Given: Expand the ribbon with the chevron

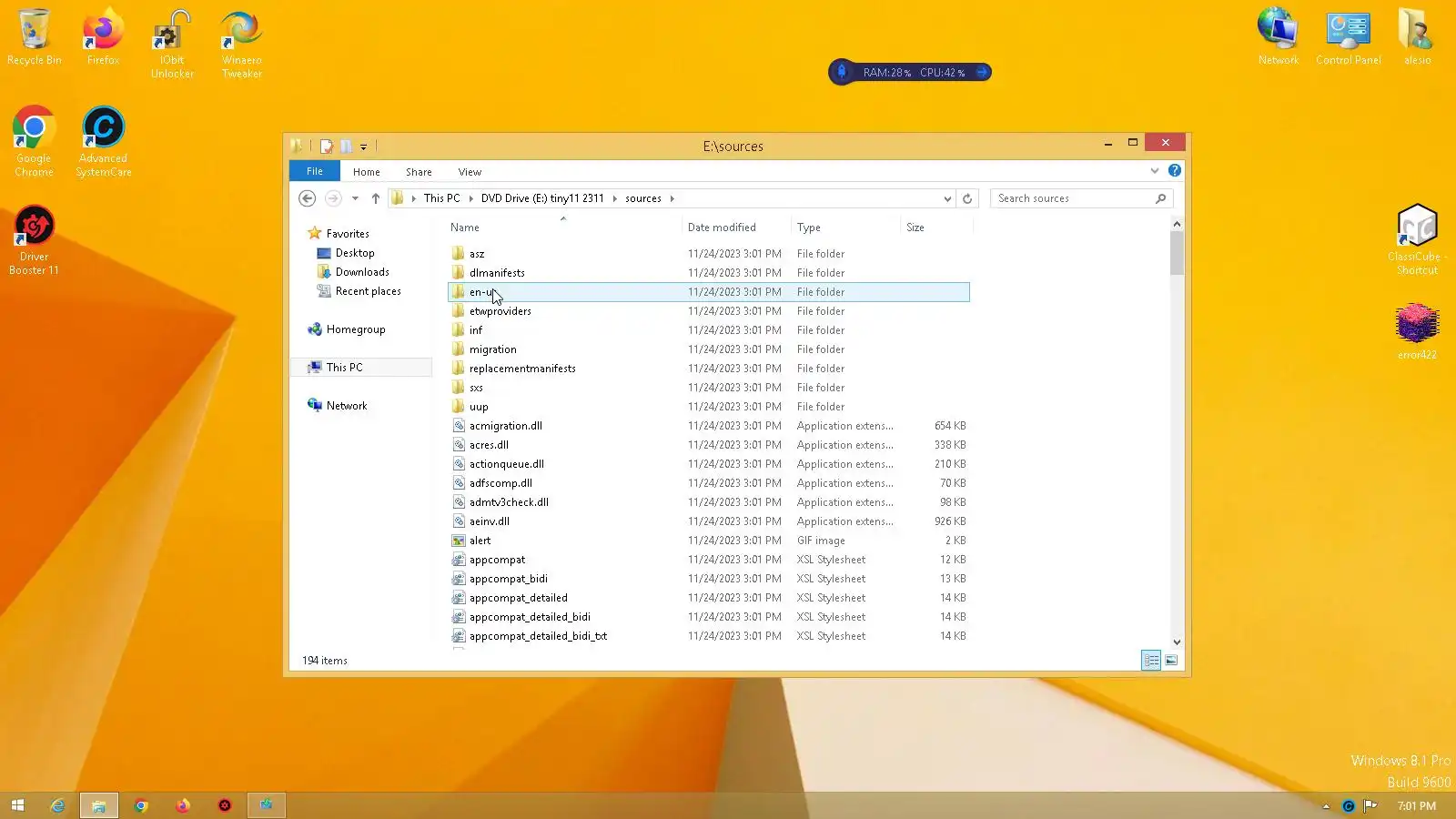Looking at the screenshot, I should pyautogui.click(x=1155, y=170).
